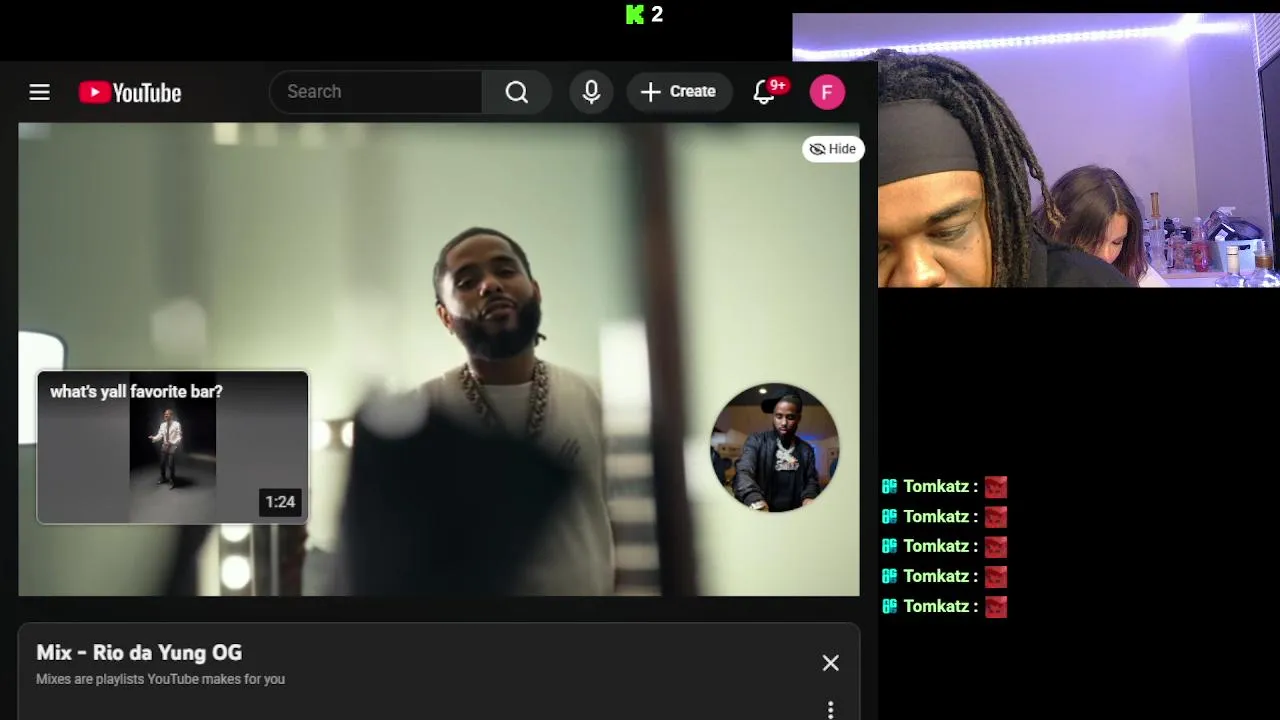Click the 1:24 duration badge on suggested video

click(x=280, y=502)
